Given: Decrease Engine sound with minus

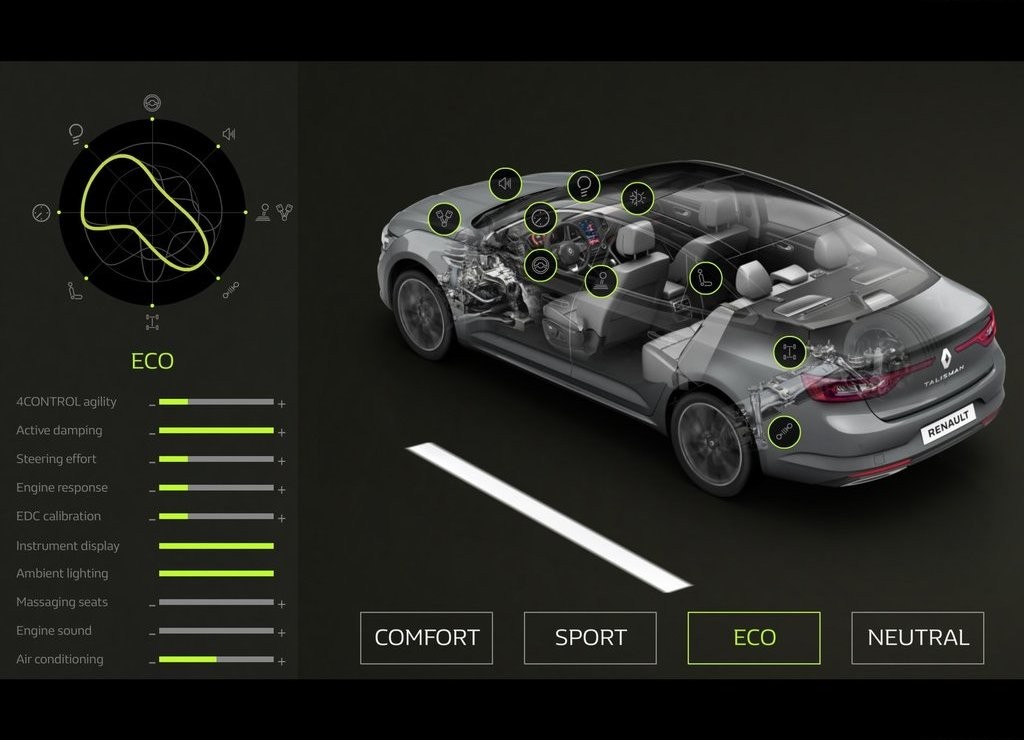Looking at the screenshot, I should 152,634.
